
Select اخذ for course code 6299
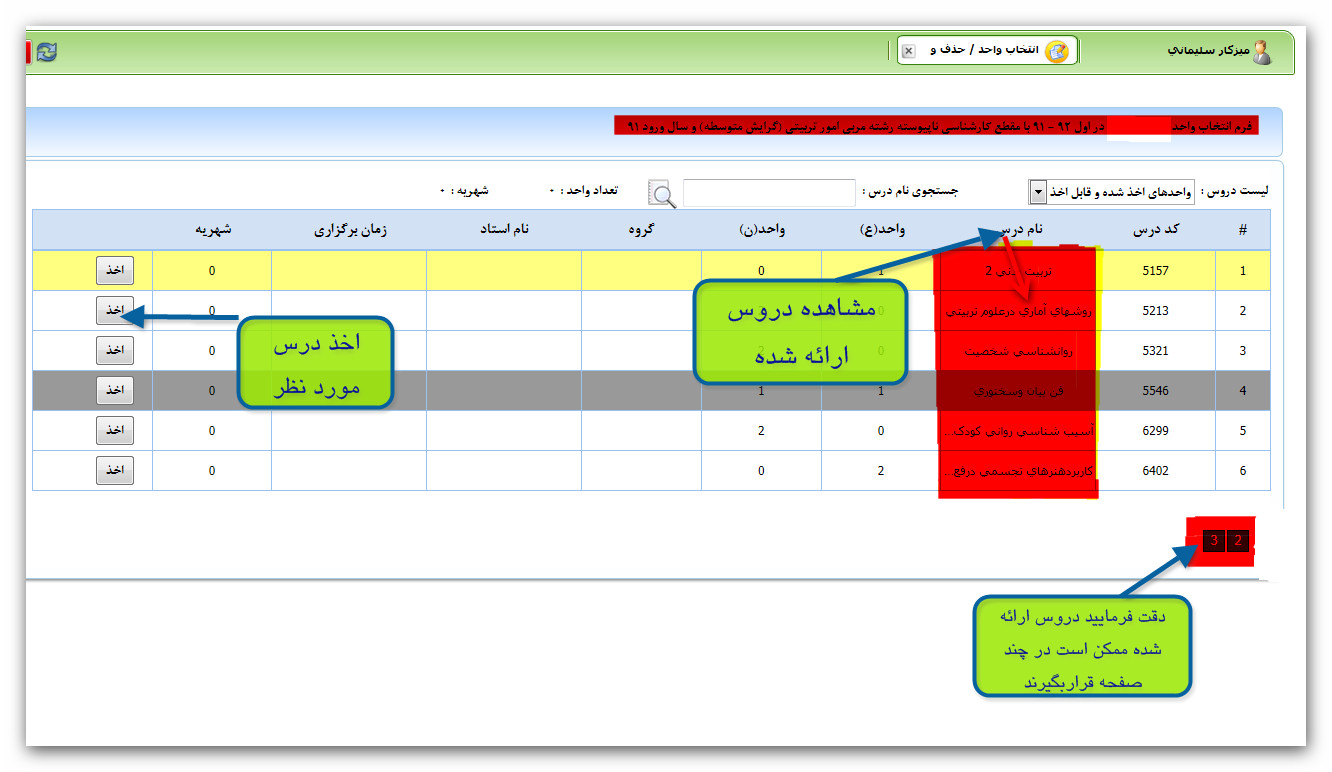click(x=115, y=430)
